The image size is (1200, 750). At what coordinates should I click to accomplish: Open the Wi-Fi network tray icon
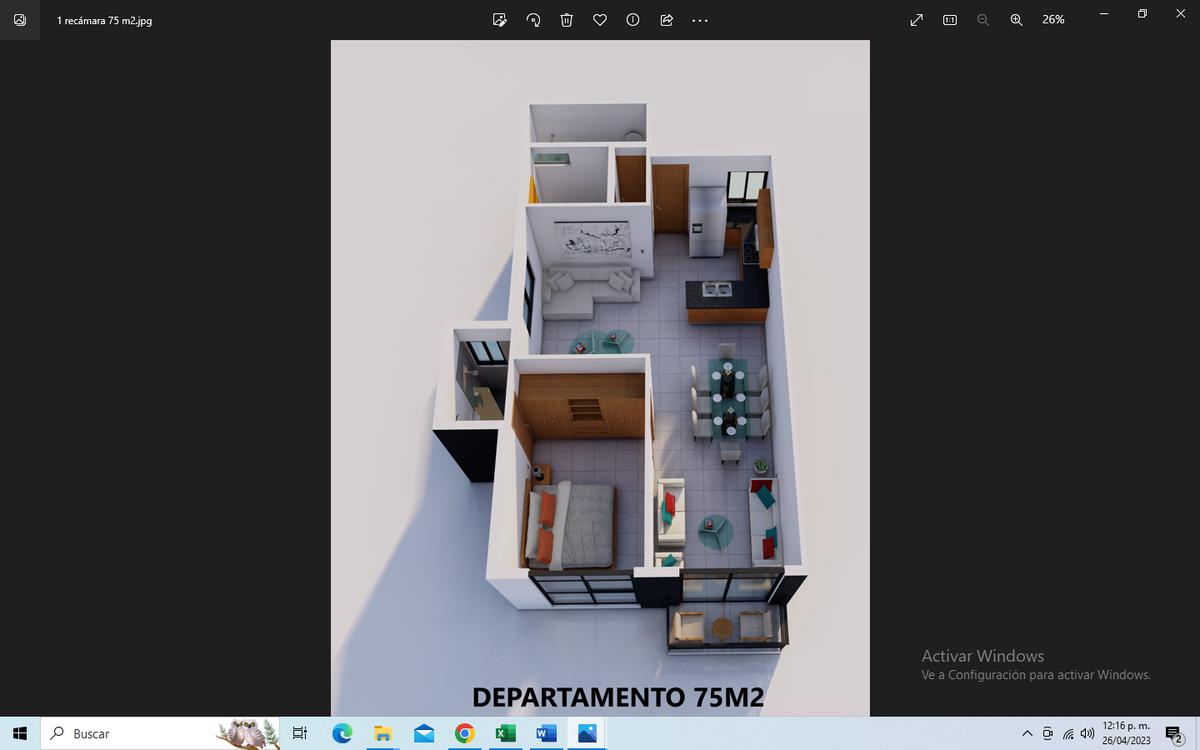pos(1068,734)
